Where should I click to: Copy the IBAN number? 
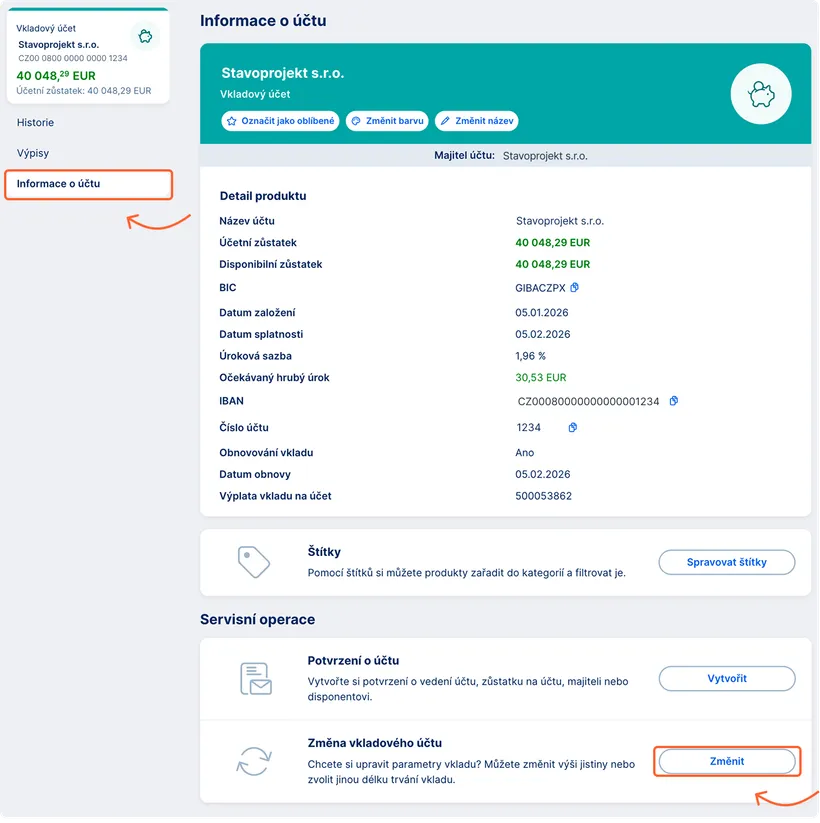[x=674, y=401]
